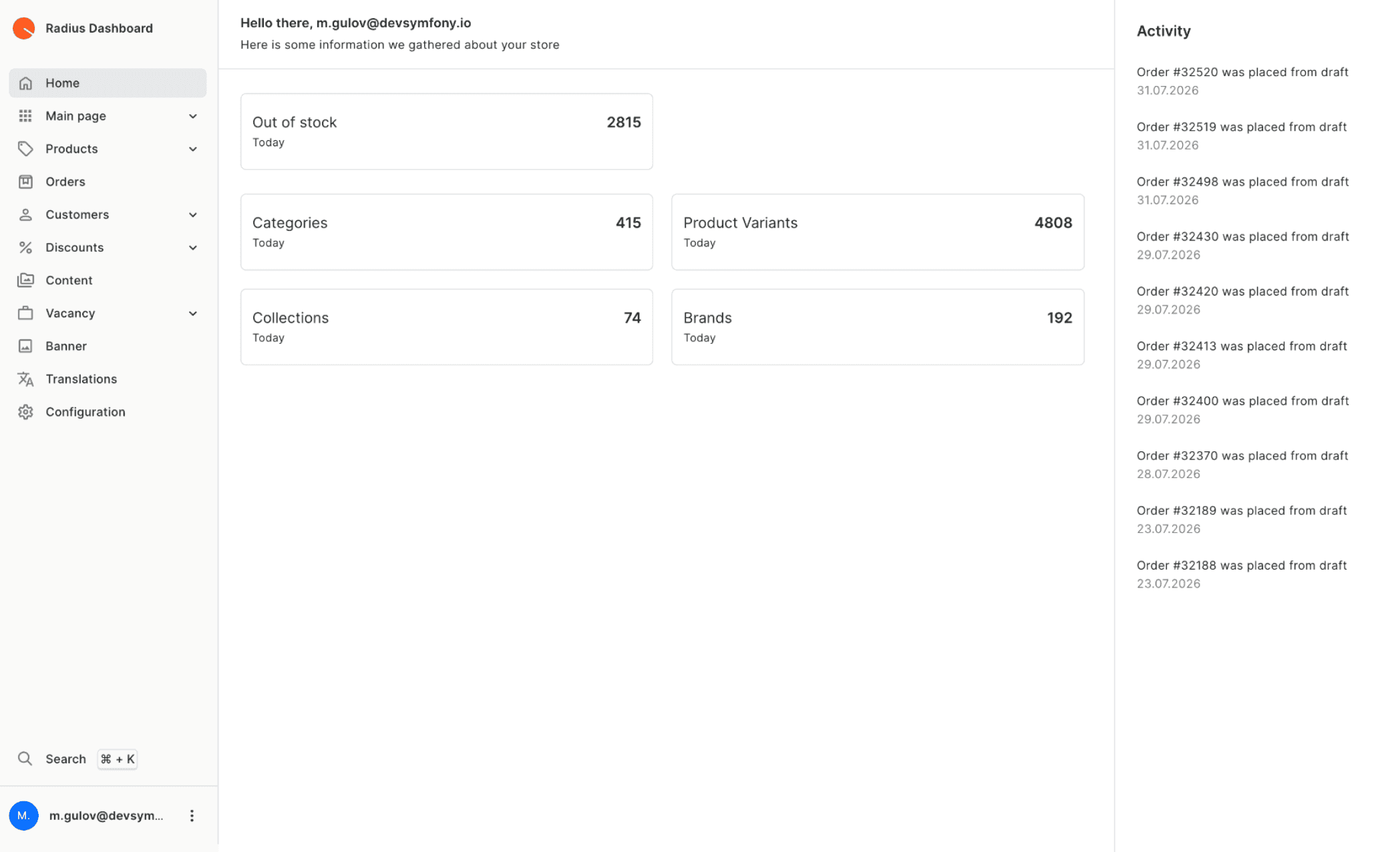Expand the Customers submenu chevron
The height and width of the screenshot is (852, 1400).
click(x=193, y=214)
